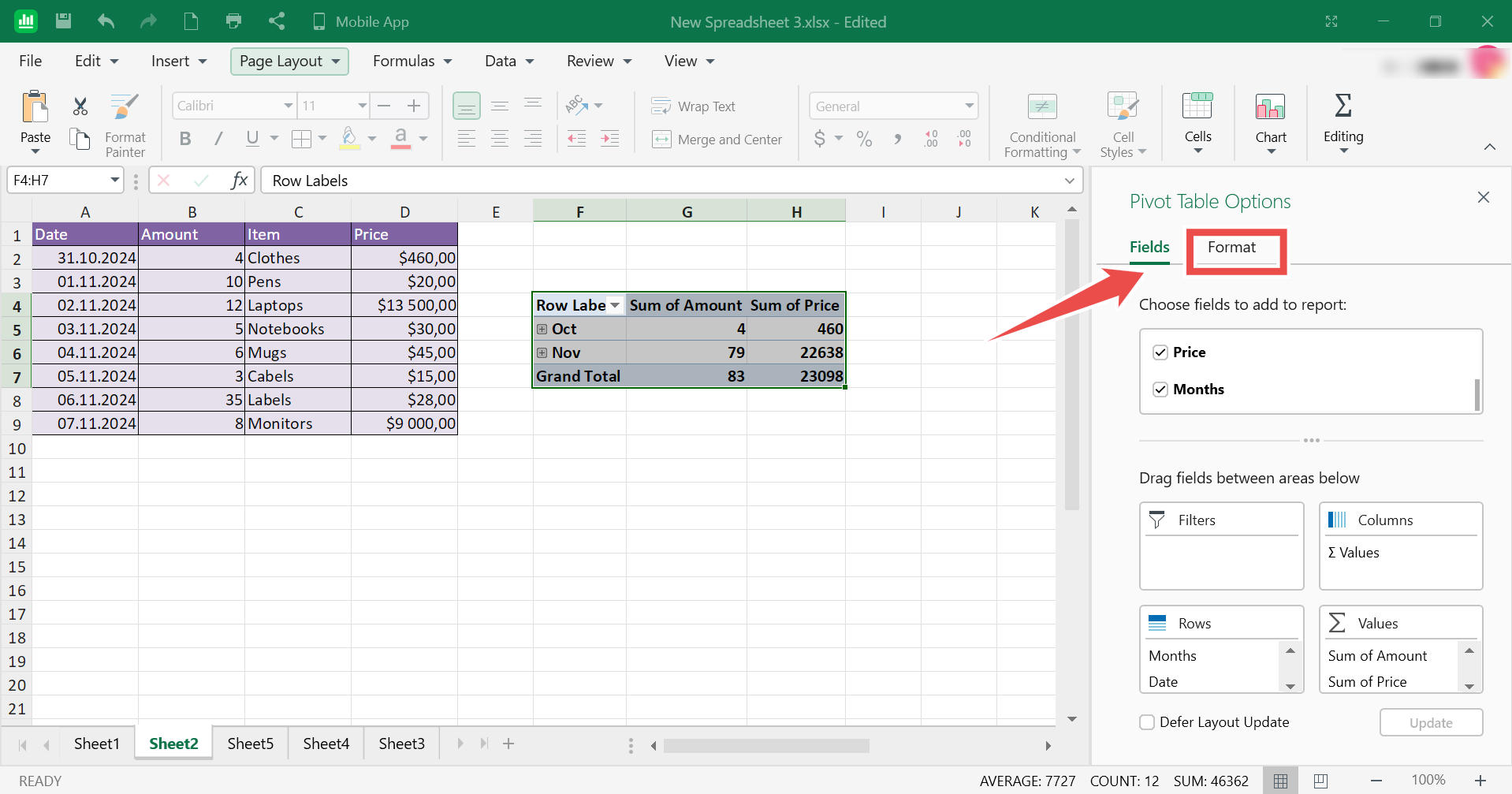
Task: Decrease font size with minus button
Action: 384,106
